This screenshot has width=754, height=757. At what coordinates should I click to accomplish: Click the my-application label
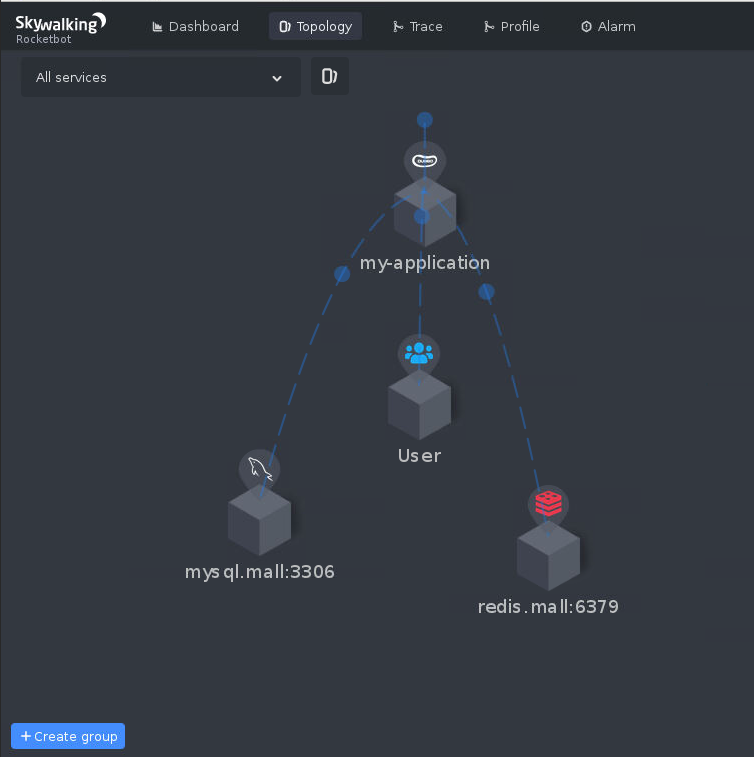click(x=425, y=263)
